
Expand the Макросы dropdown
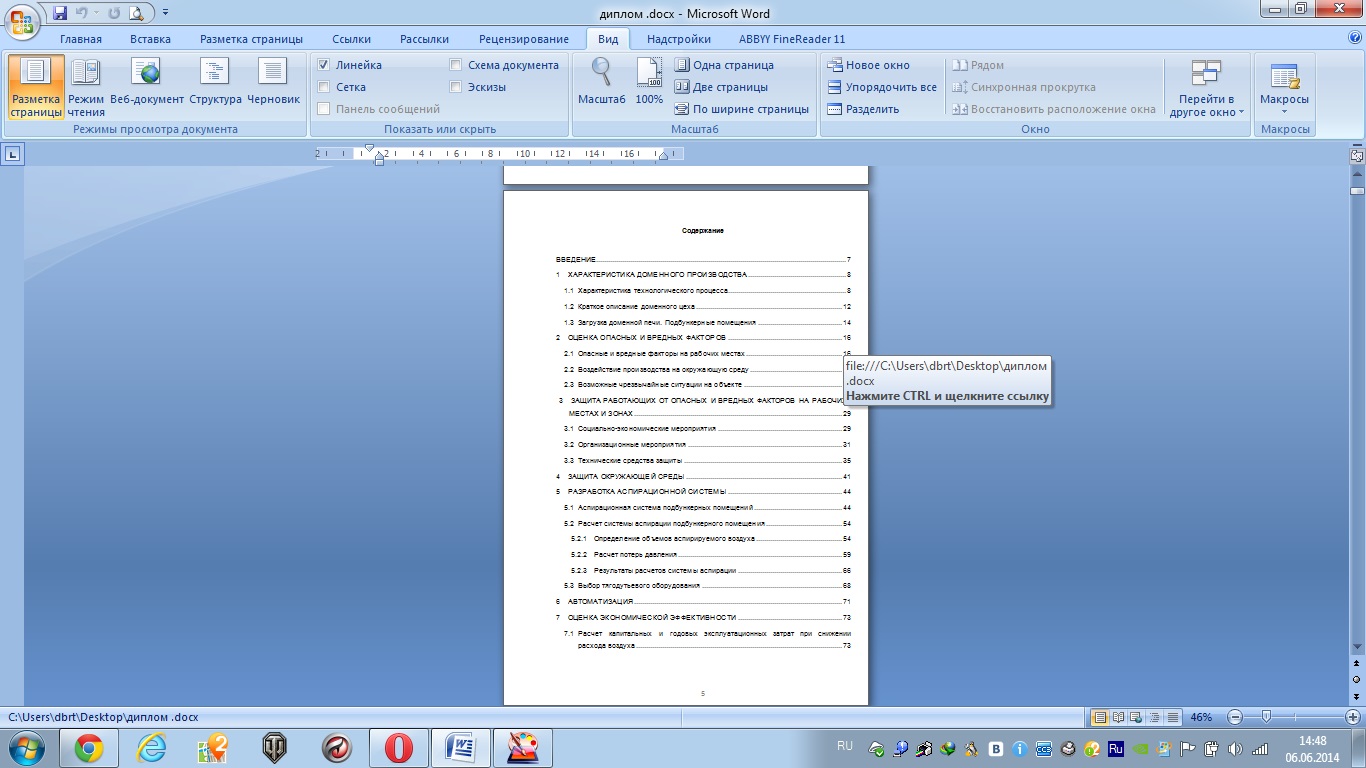(x=1284, y=87)
